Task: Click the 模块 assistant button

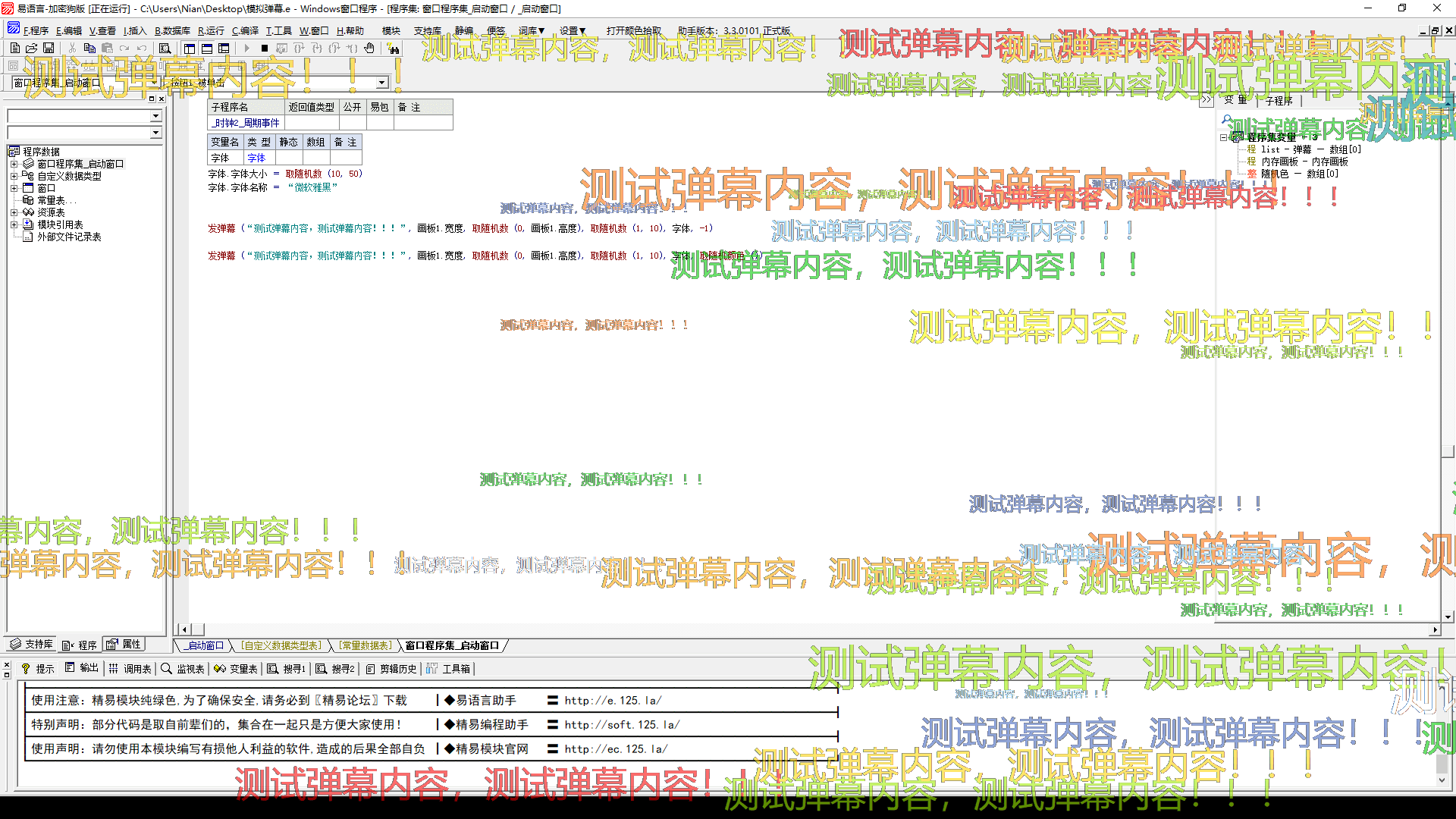Action: tap(391, 30)
